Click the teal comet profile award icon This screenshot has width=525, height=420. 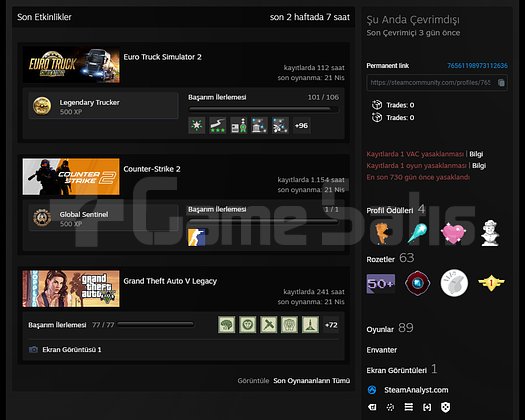(418, 233)
